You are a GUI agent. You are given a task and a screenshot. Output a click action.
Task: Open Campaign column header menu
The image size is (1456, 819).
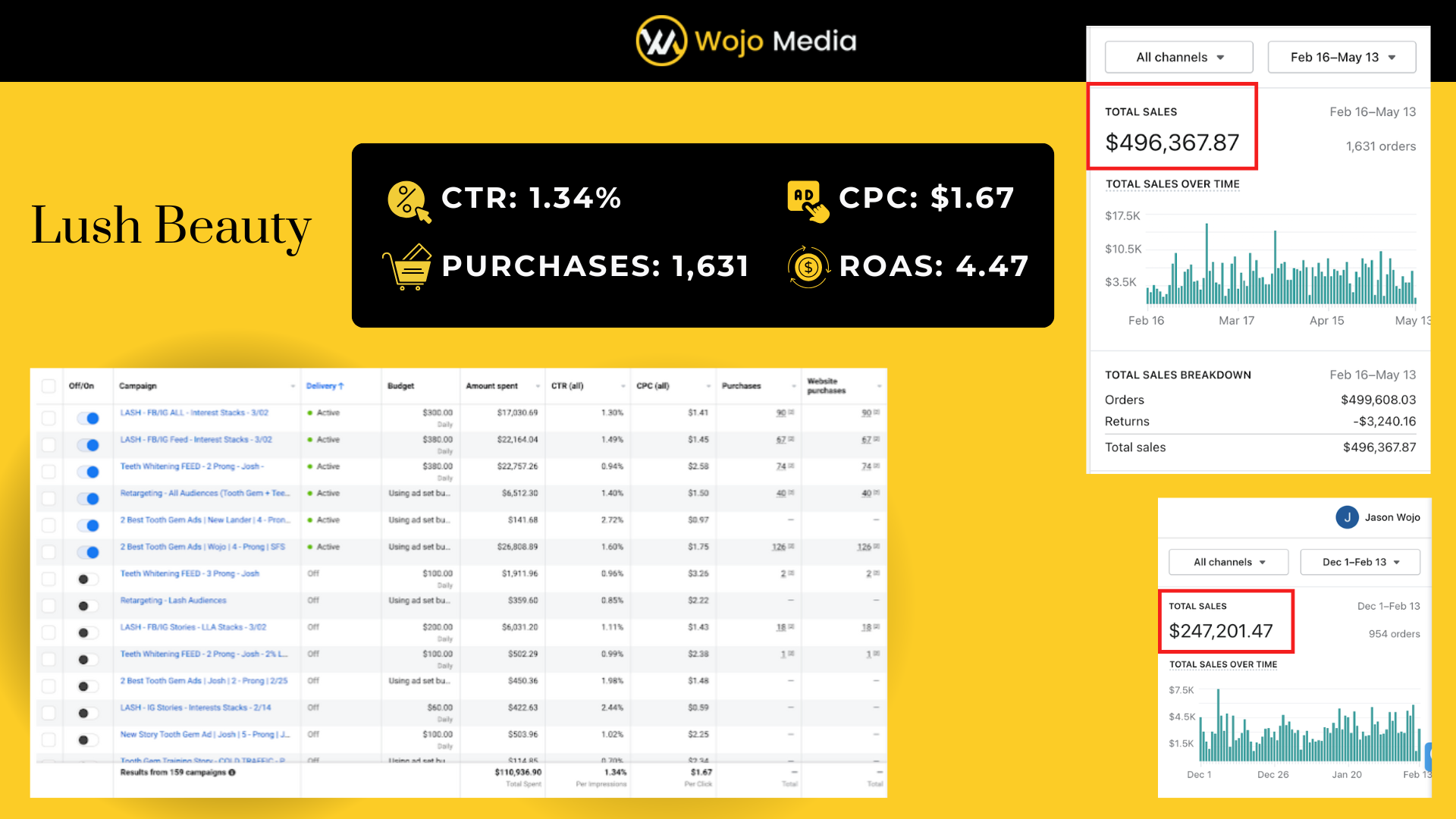tap(293, 386)
